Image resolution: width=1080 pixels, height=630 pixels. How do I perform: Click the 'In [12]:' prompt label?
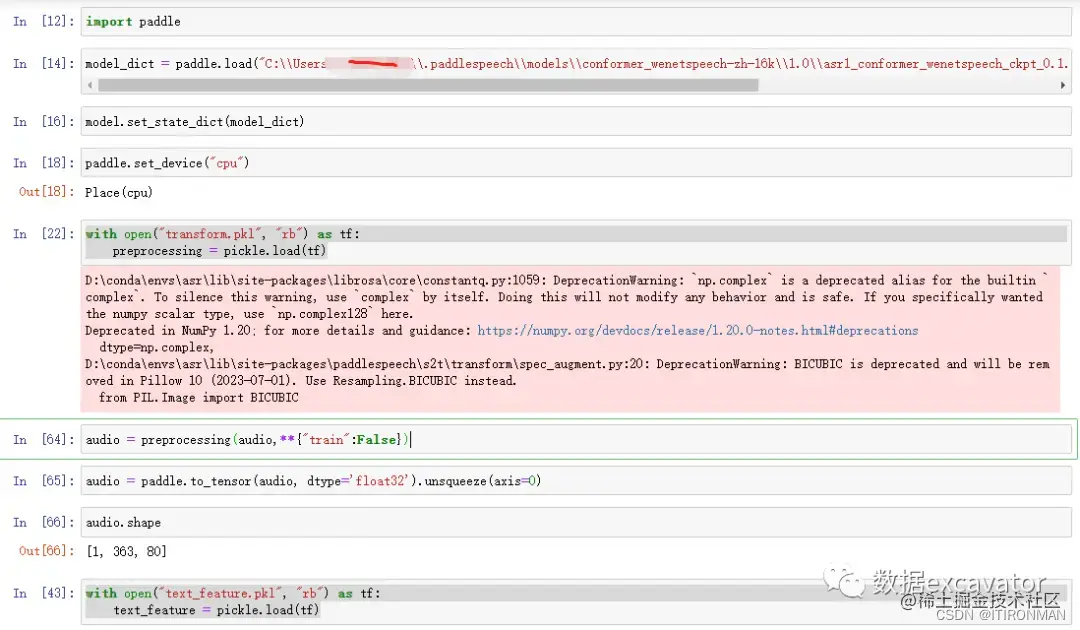click(43, 21)
